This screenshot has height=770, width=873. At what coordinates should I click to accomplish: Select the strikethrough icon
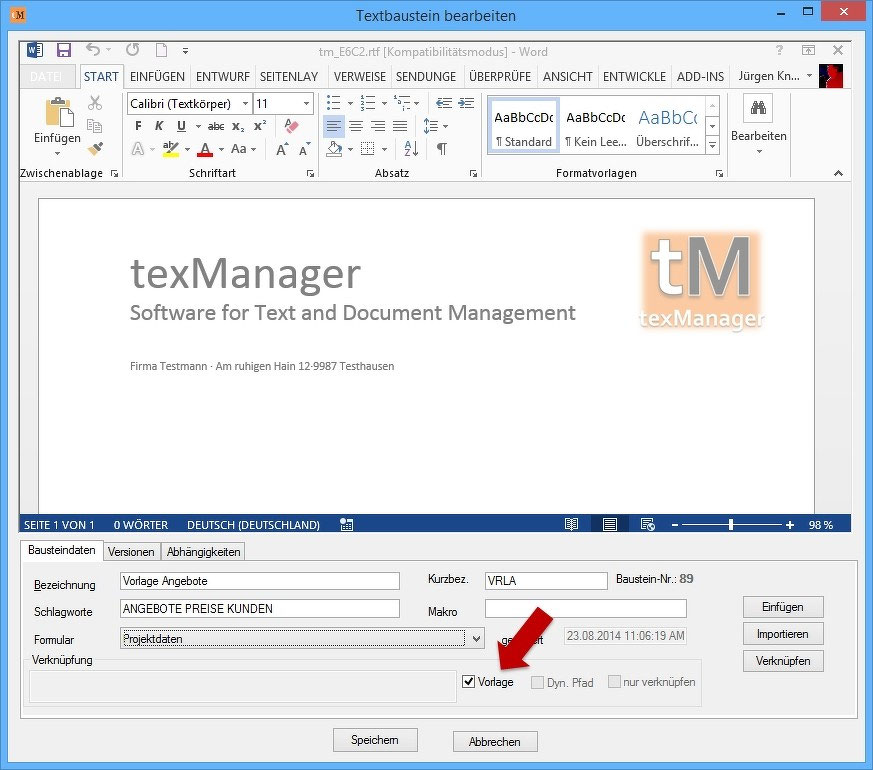(x=215, y=125)
